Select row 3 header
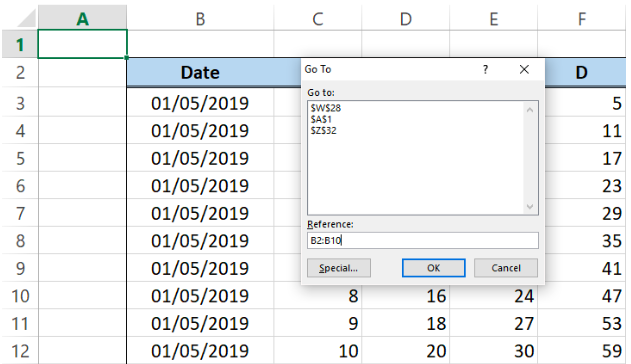The width and height of the screenshot is (631, 364). point(20,103)
